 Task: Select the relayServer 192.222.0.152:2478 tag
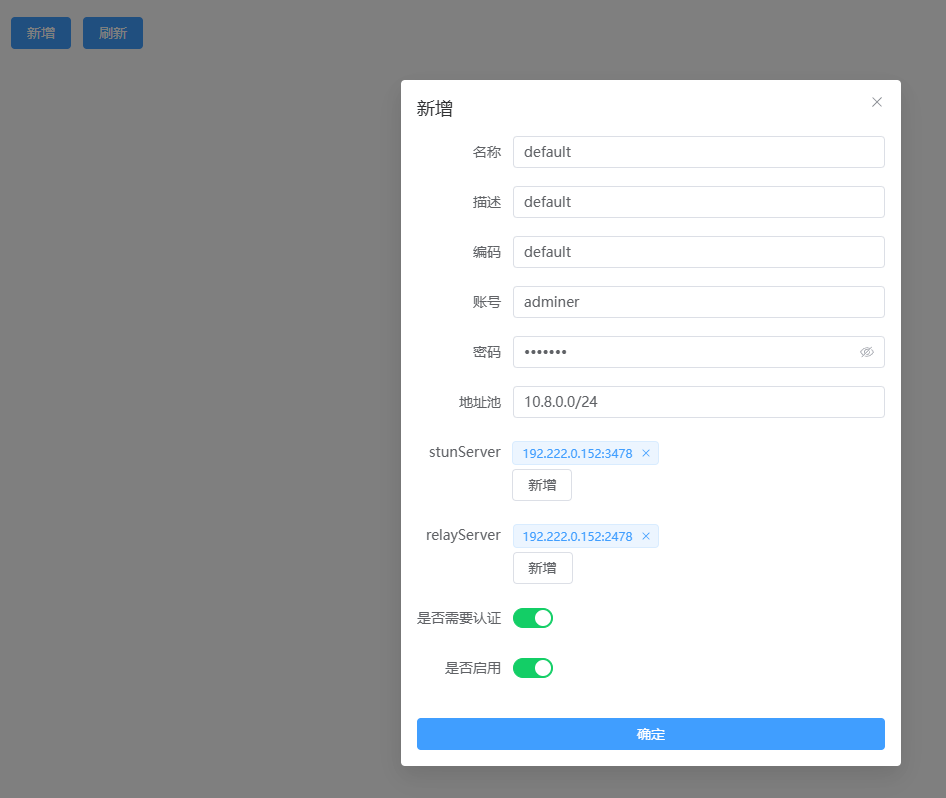pyautogui.click(x=577, y=537)
